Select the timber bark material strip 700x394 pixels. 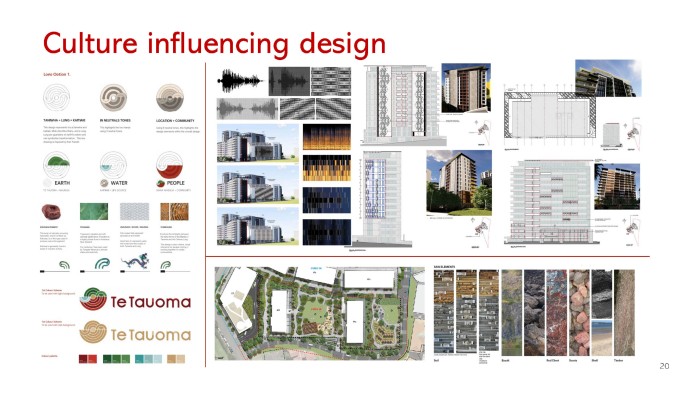(x=624, y=313)
